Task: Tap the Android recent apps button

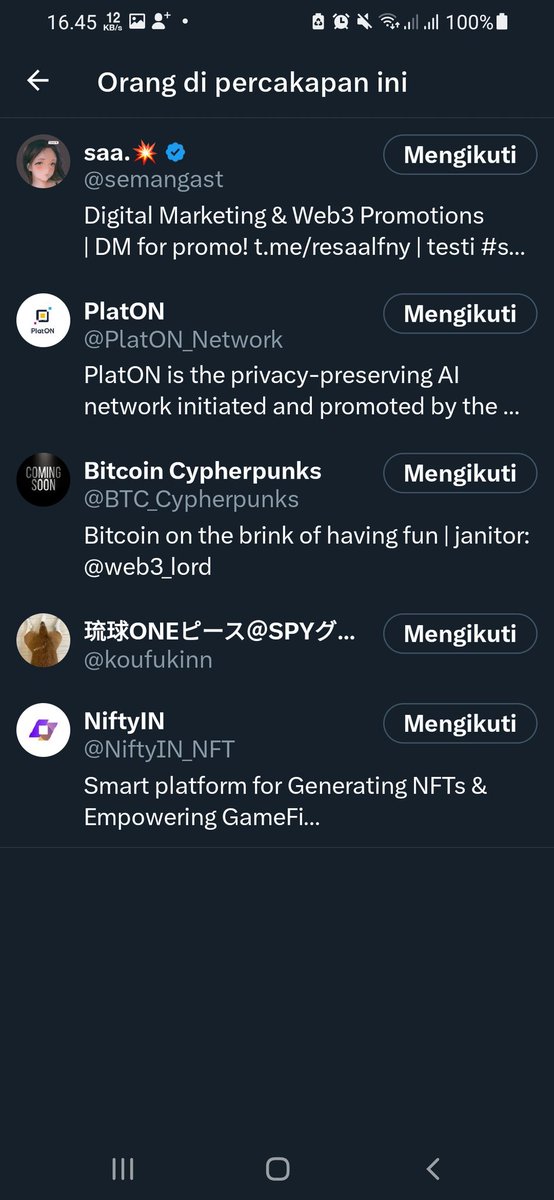Action: [122, 1168]
